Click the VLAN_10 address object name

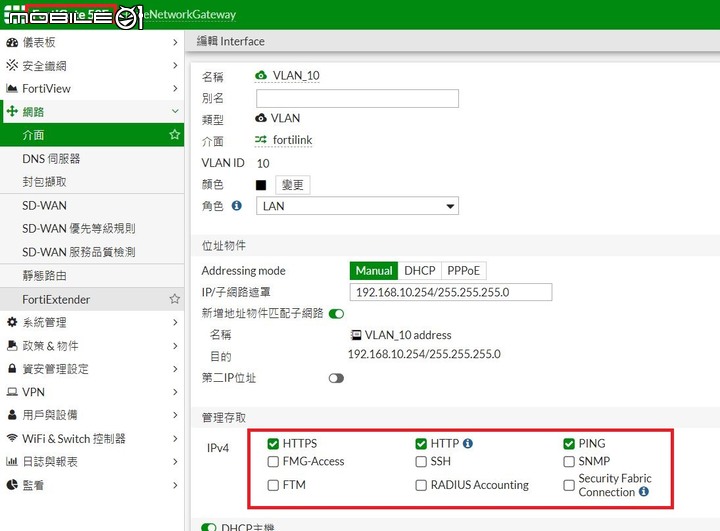pyautogui.click(x=408, y=335)
